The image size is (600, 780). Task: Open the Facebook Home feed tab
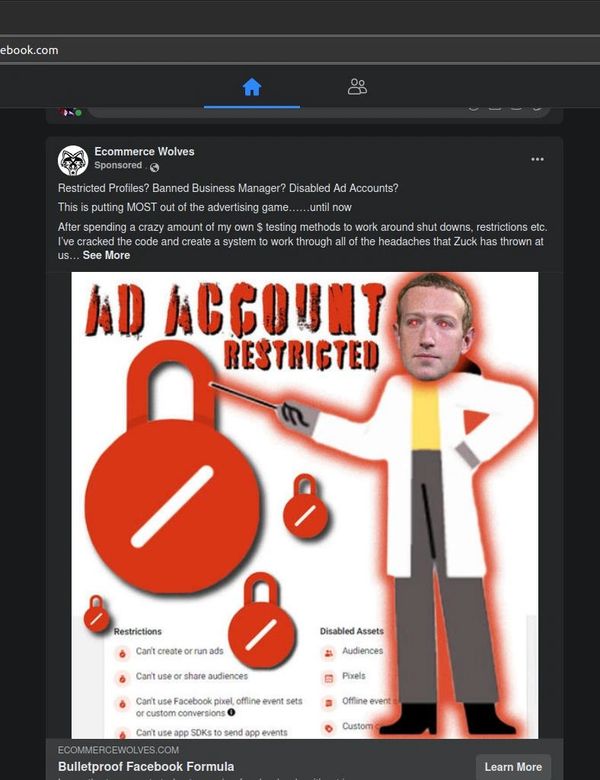(252, 87)
